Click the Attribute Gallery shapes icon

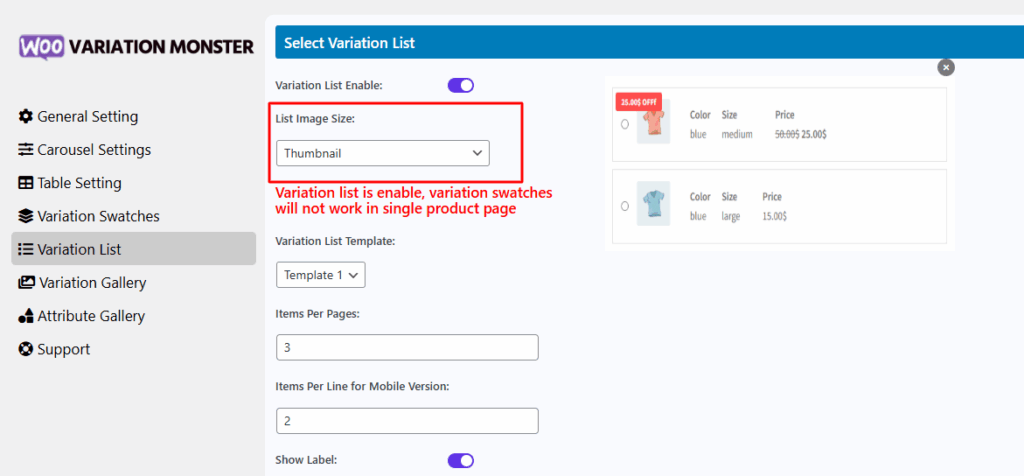[x=25, y=316]
